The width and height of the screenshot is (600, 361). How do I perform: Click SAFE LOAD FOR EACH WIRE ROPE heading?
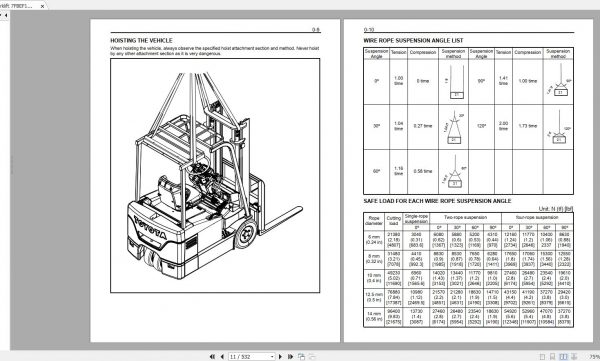point(437,201)
